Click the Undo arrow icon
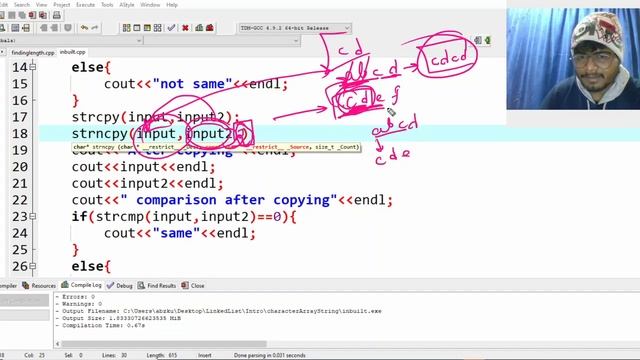 (x=84, y=28)
